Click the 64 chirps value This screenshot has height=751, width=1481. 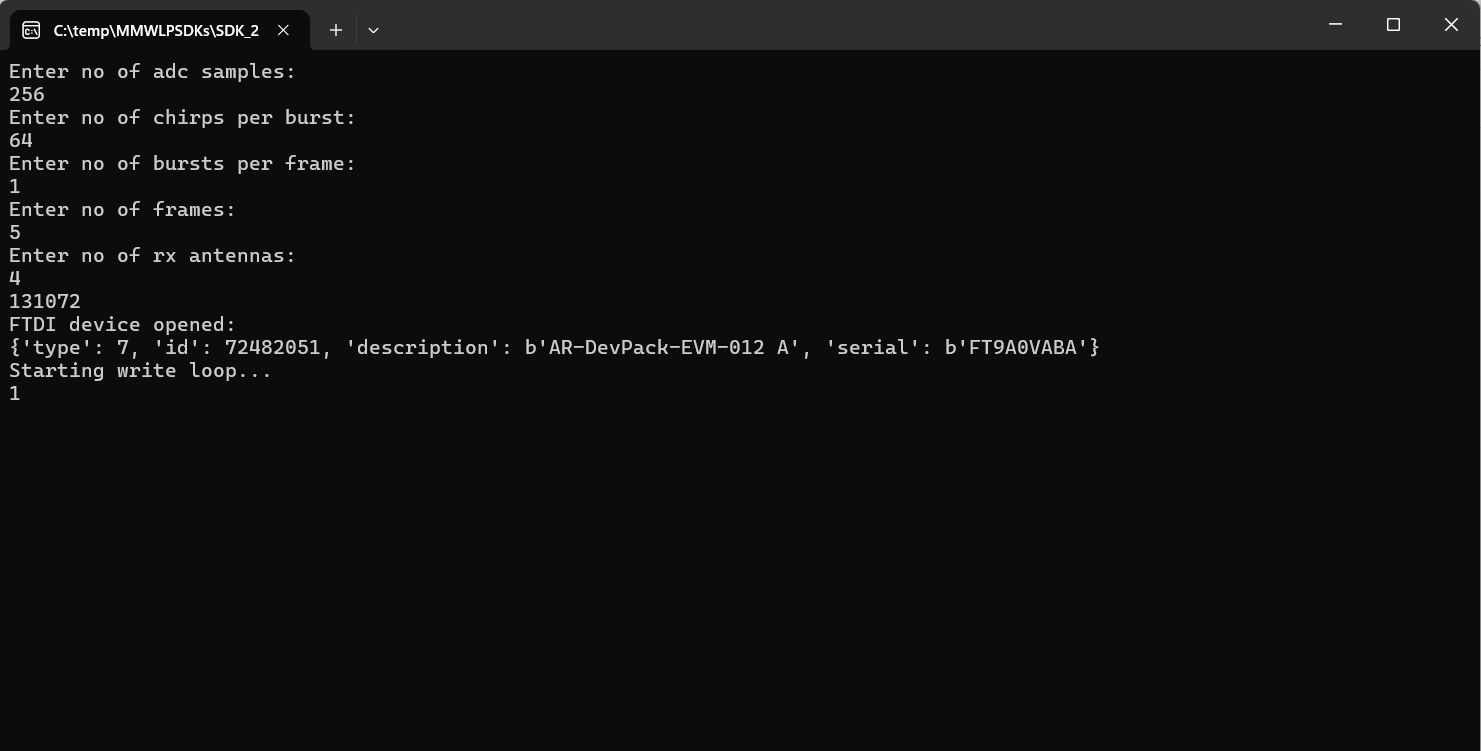21,140
